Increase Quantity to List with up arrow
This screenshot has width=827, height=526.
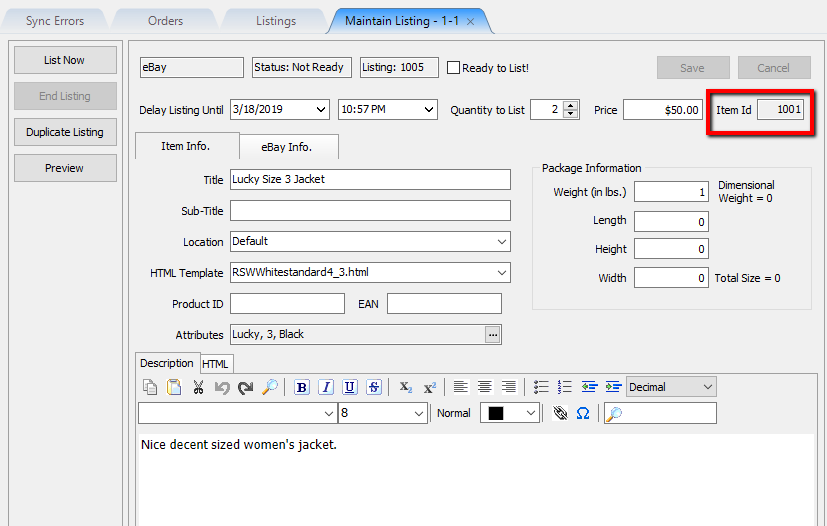tap(570, 106)
